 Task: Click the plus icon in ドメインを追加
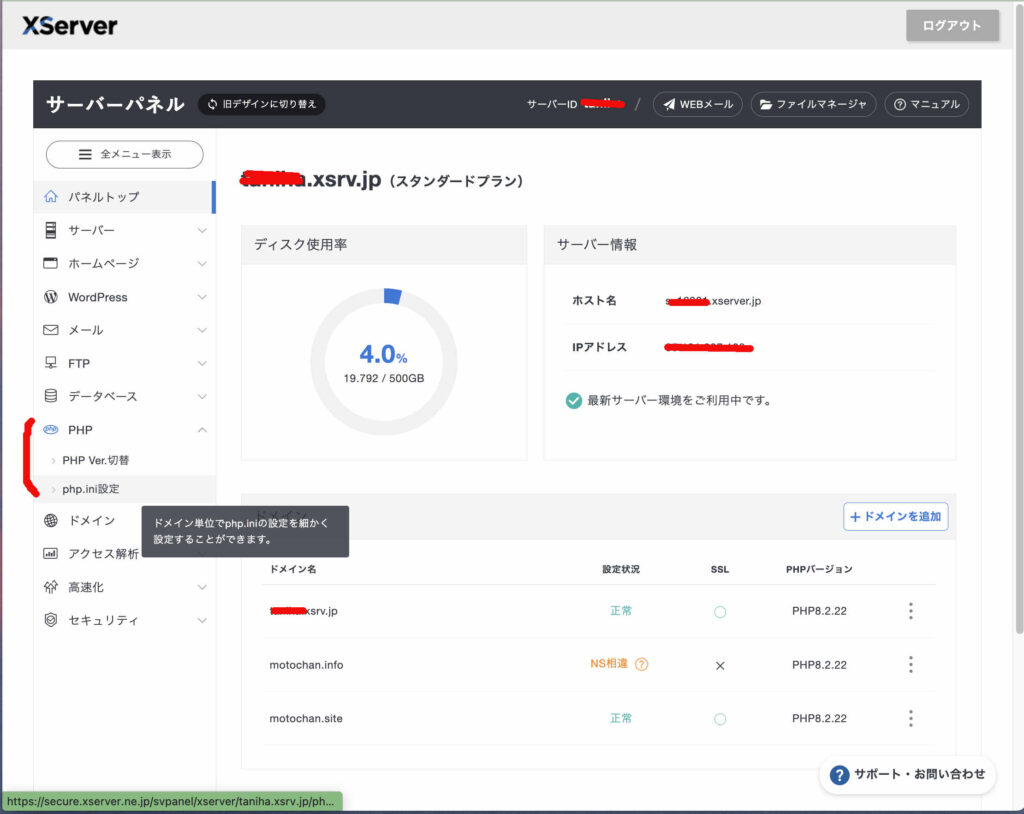pos(855,517)
